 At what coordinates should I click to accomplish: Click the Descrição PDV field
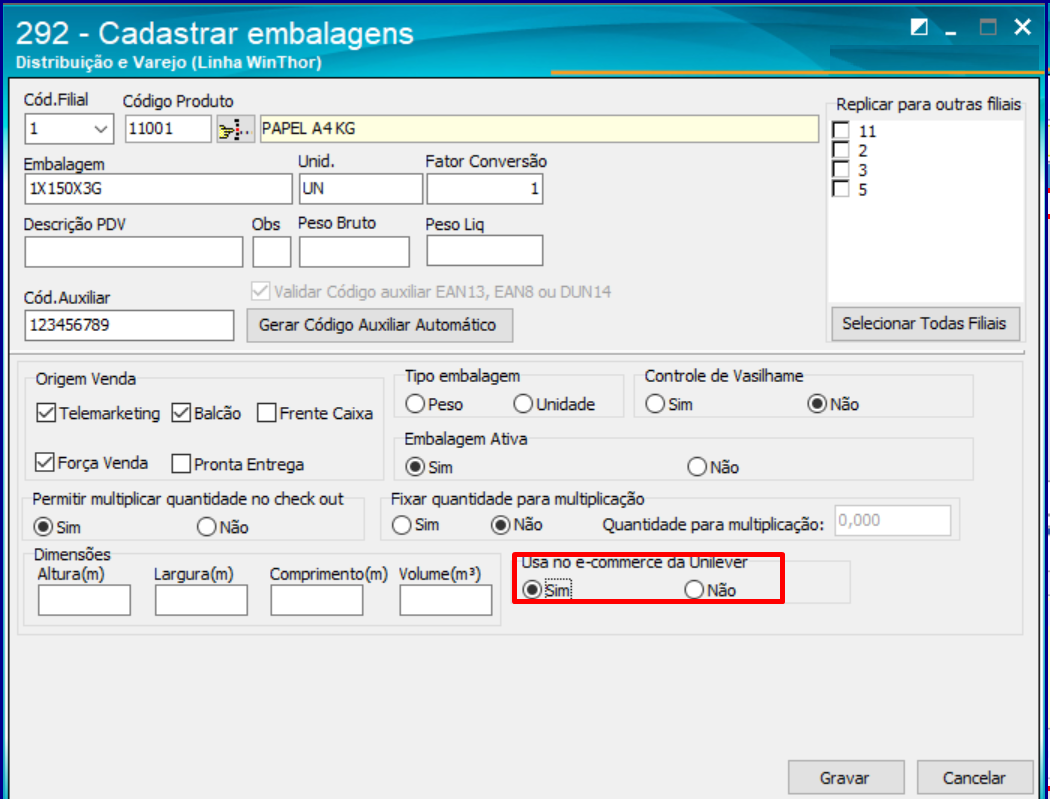[x=134, y=252]
